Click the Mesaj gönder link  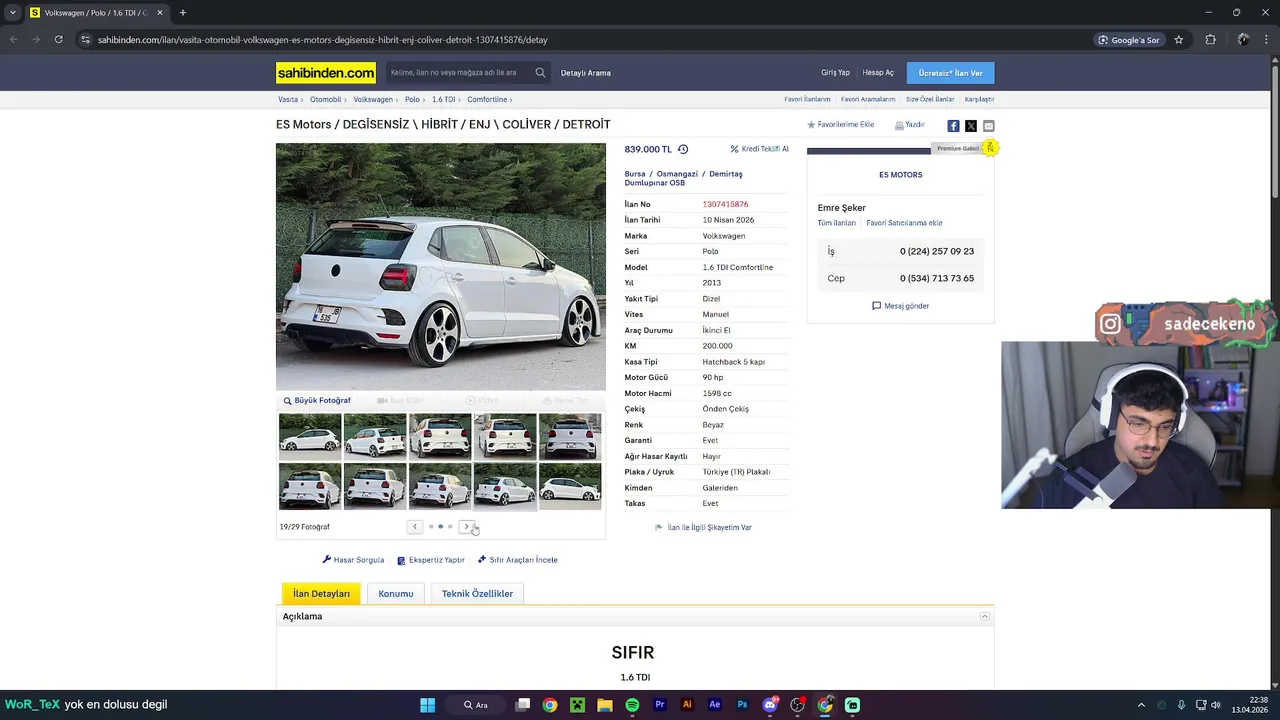click(x=900, y=306)
